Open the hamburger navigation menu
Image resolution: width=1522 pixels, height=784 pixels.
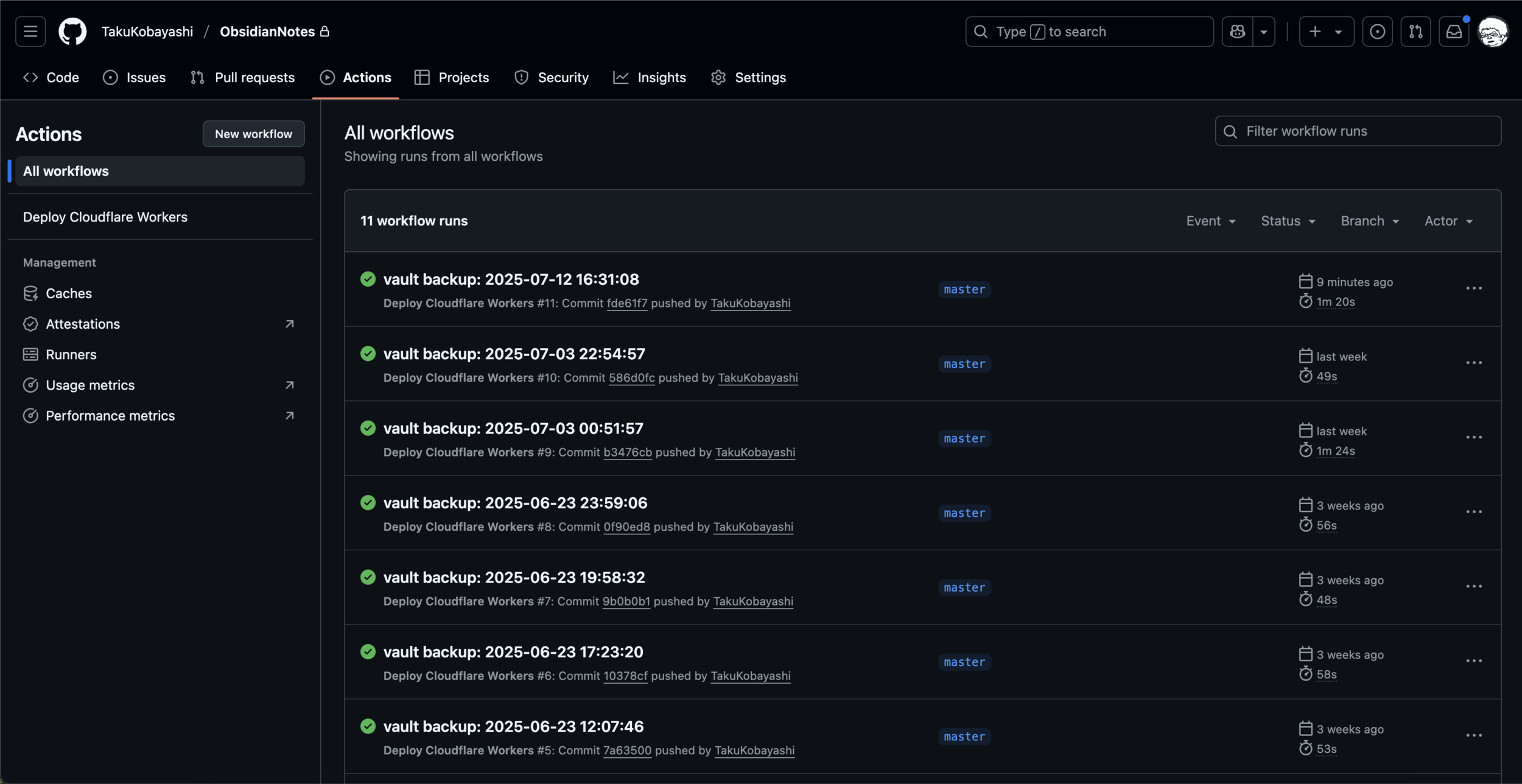(30, 32)
